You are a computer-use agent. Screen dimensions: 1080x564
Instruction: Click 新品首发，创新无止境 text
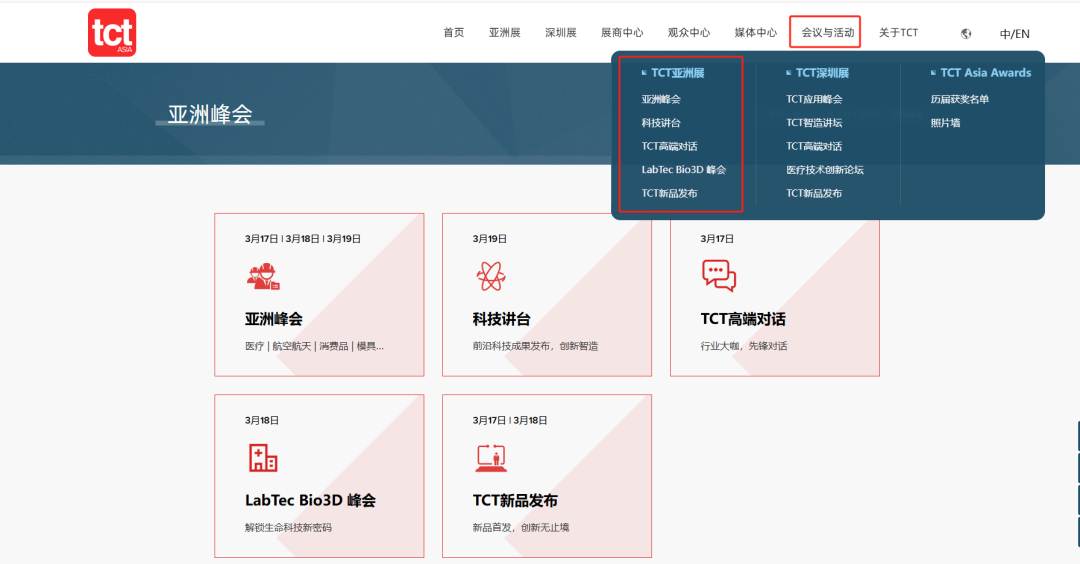[521, 528]
